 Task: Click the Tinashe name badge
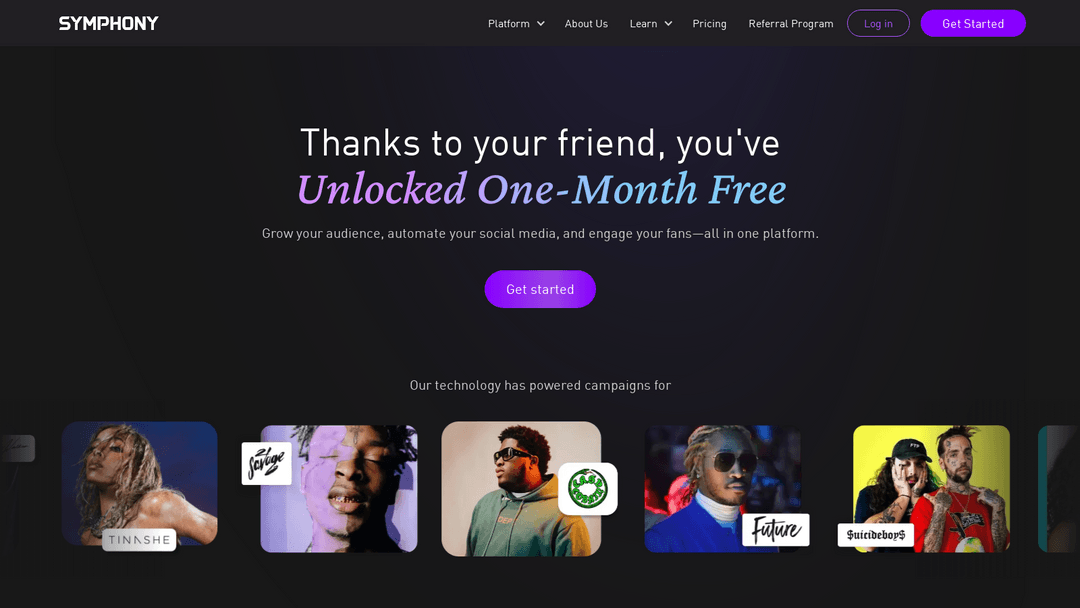pos(139,540)
